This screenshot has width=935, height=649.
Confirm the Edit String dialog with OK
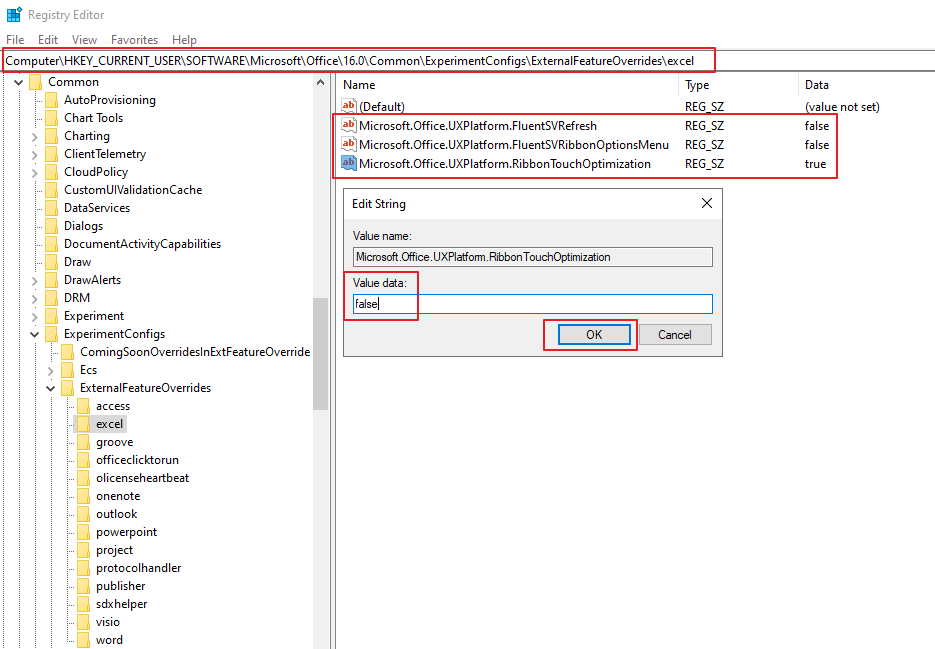pyautogui.click(x=594, y=335)
